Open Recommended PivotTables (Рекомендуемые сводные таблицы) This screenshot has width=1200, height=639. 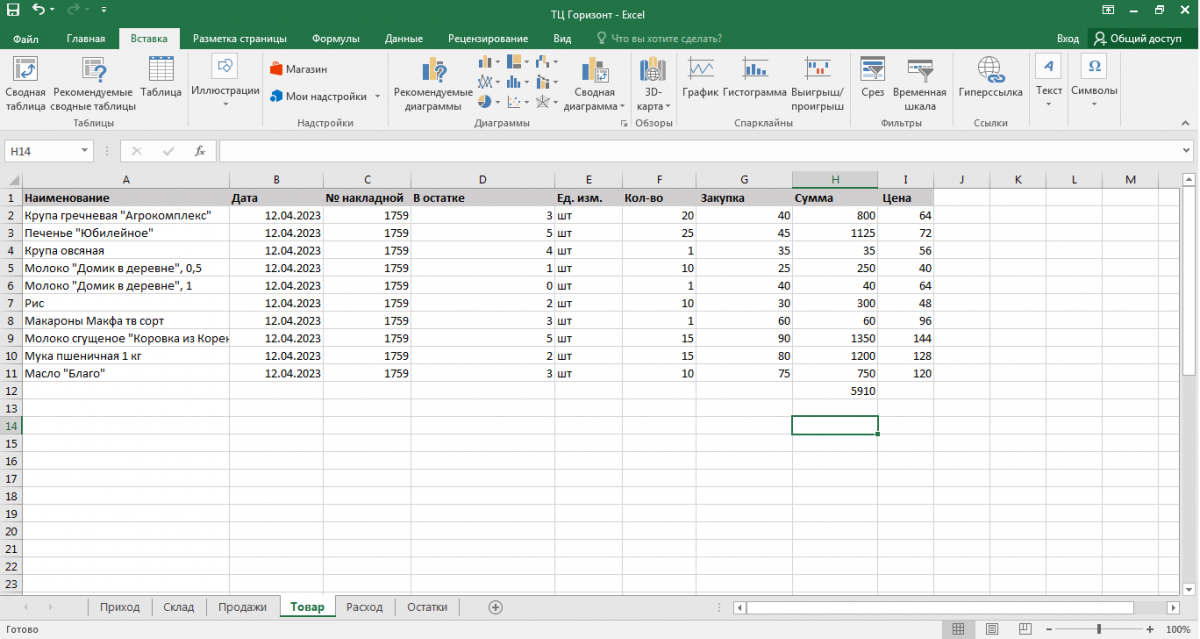coord(93,83)
